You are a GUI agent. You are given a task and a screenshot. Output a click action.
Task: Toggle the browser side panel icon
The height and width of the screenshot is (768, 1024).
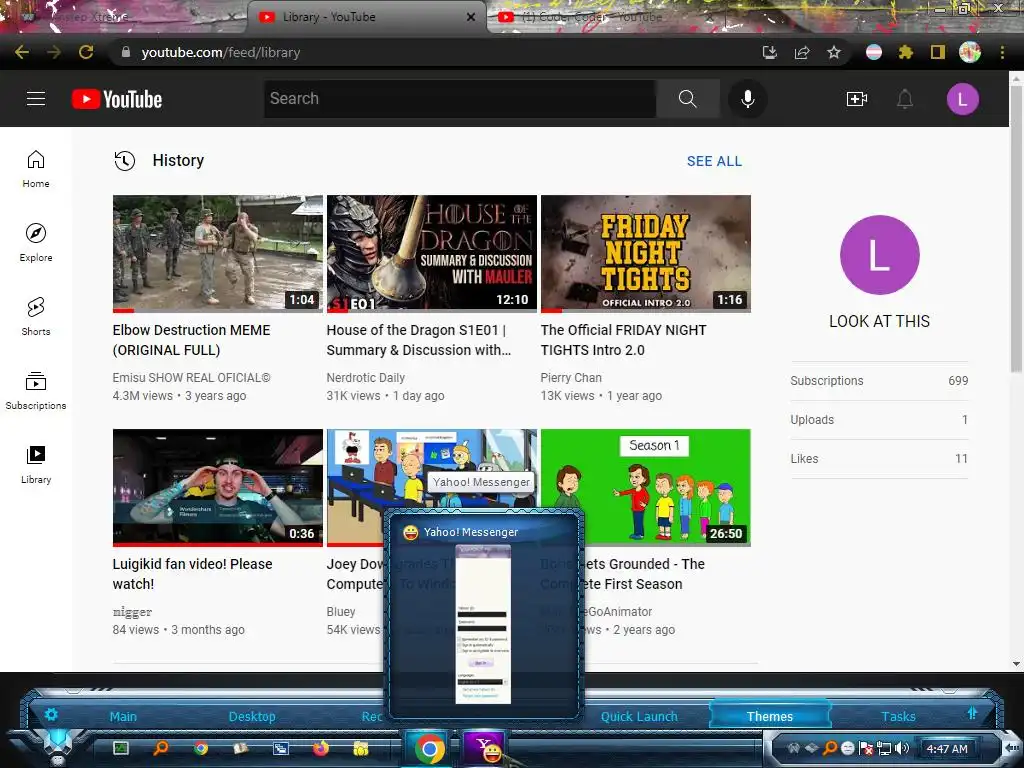(x=938, y=52)
